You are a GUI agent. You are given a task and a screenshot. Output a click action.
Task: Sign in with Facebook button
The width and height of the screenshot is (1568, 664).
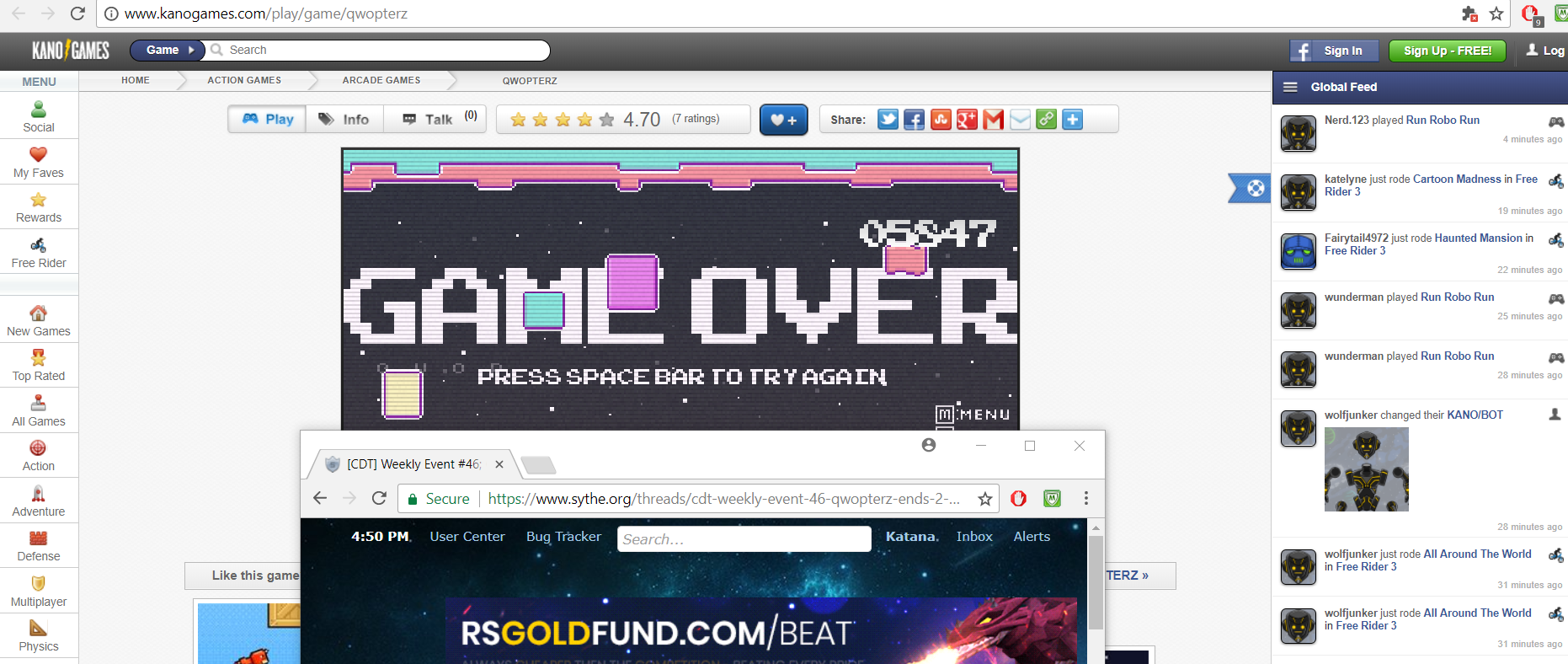point(1334,51)
